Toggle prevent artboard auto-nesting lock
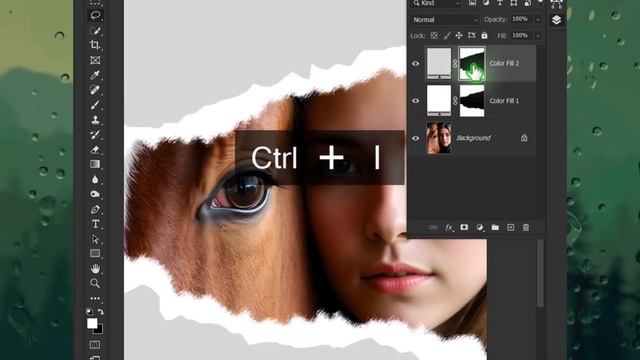Screen dimensions: 640x360 tap(472, 36)
